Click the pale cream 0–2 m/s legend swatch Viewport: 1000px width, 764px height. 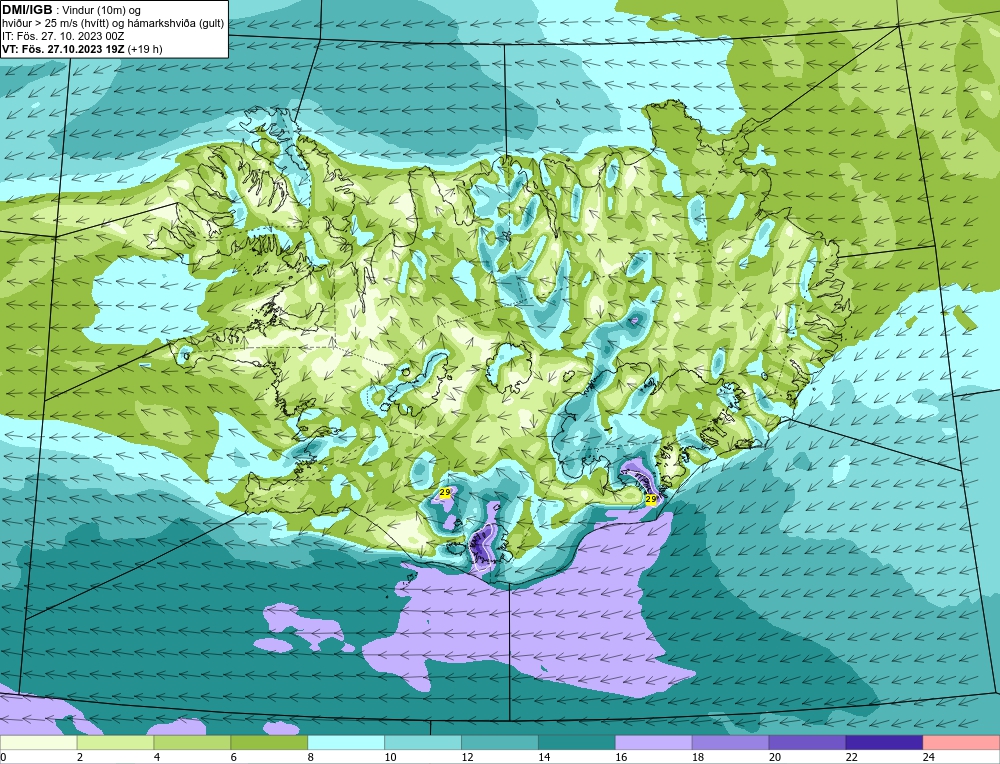point(38,743)
